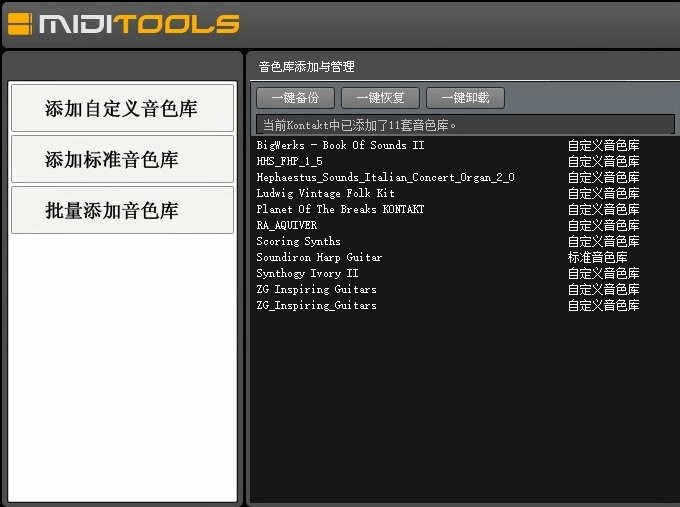Click the 一键恢复 restore button
Image resolution: width=680 pixels, height=507 pixels.
[380, 98]
